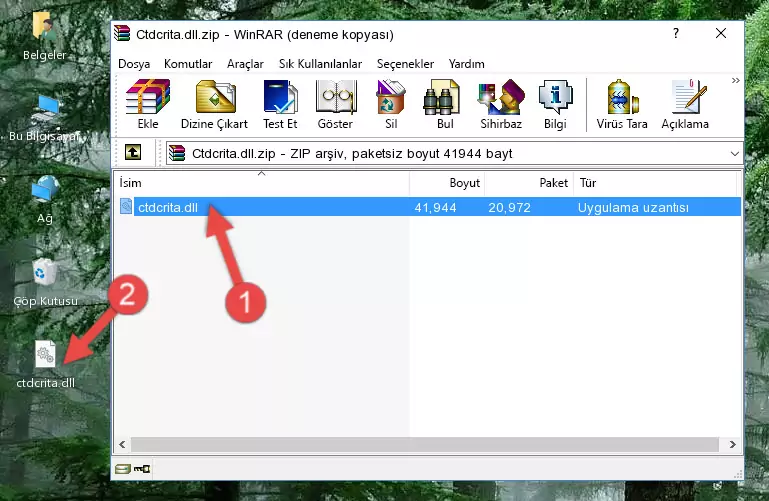Open the Bul search tool
Screen dimensions: 769x501
click(445, 104)
